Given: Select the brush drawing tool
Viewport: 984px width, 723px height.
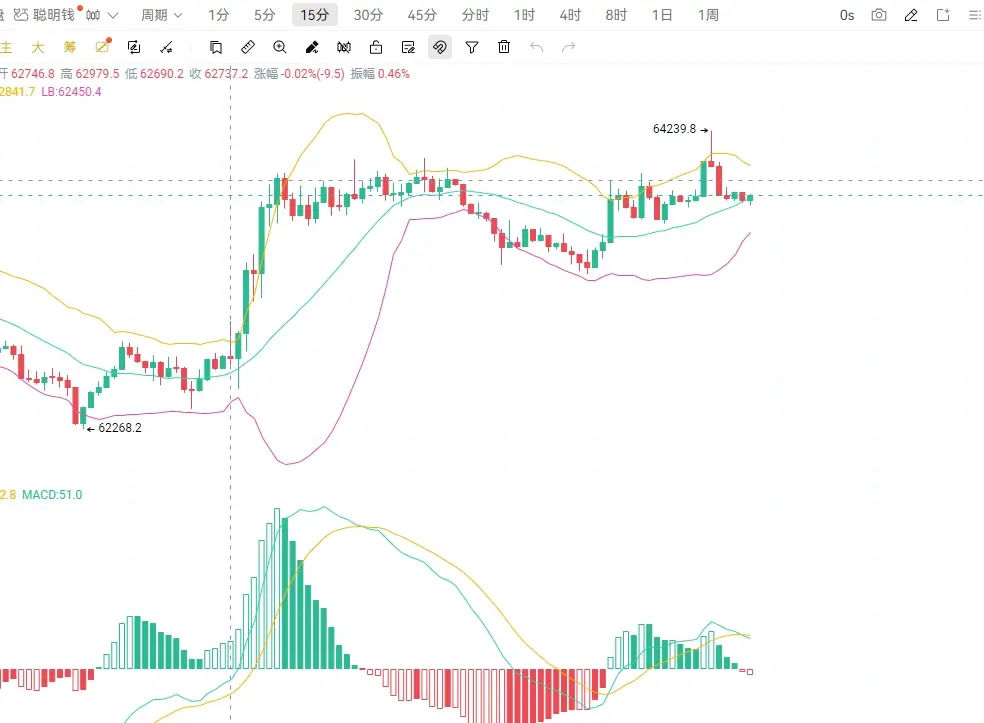Looking at the screenshot, I should tap(312, 47).
